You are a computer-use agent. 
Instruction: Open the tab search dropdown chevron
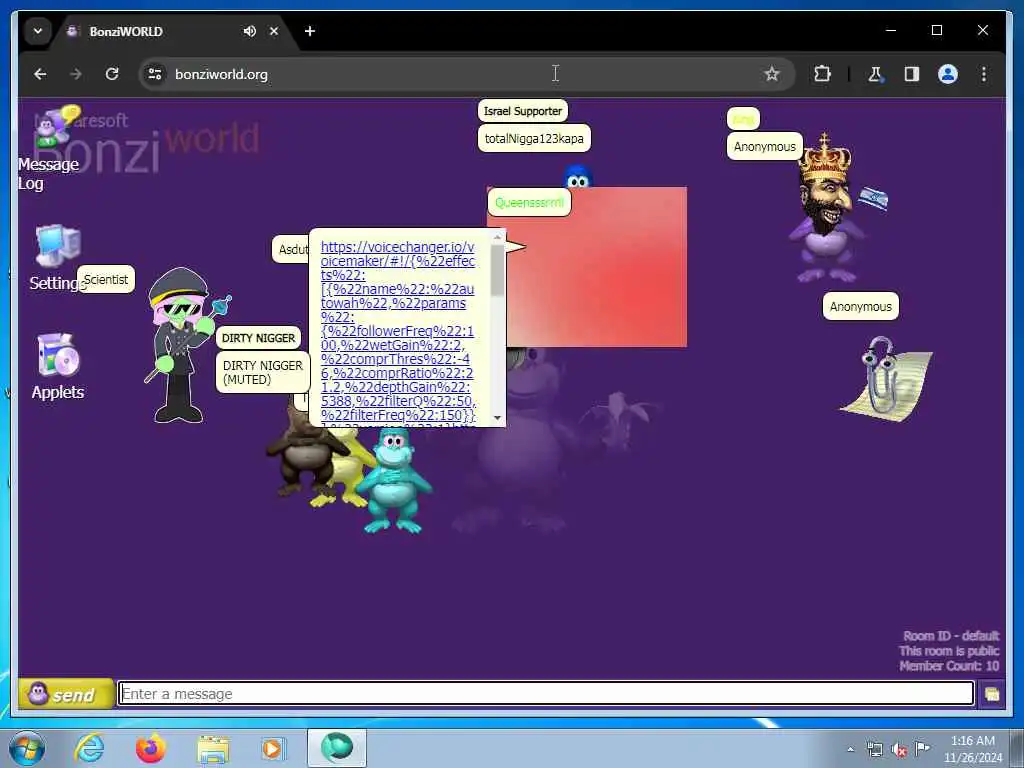tap(38, 31)
